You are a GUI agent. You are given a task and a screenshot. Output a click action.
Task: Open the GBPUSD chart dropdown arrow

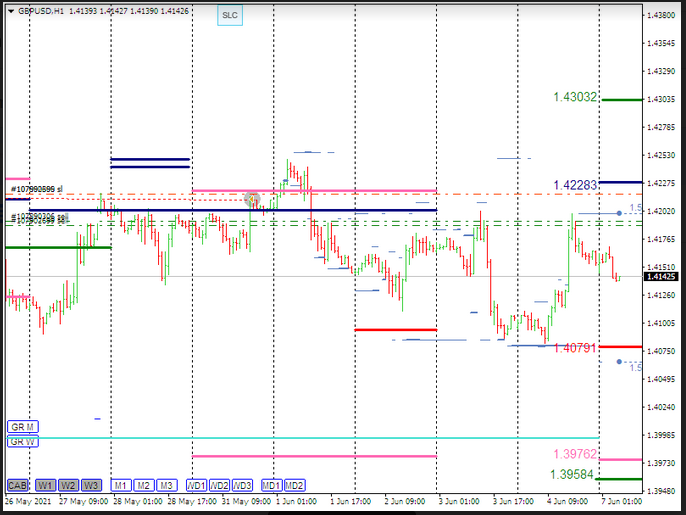9,10
